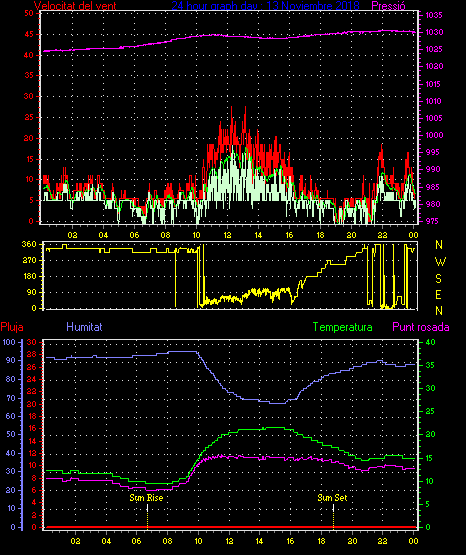Click the '1025' pressure axis value
This screenshot has height=555, width=466.
[434, 49]
